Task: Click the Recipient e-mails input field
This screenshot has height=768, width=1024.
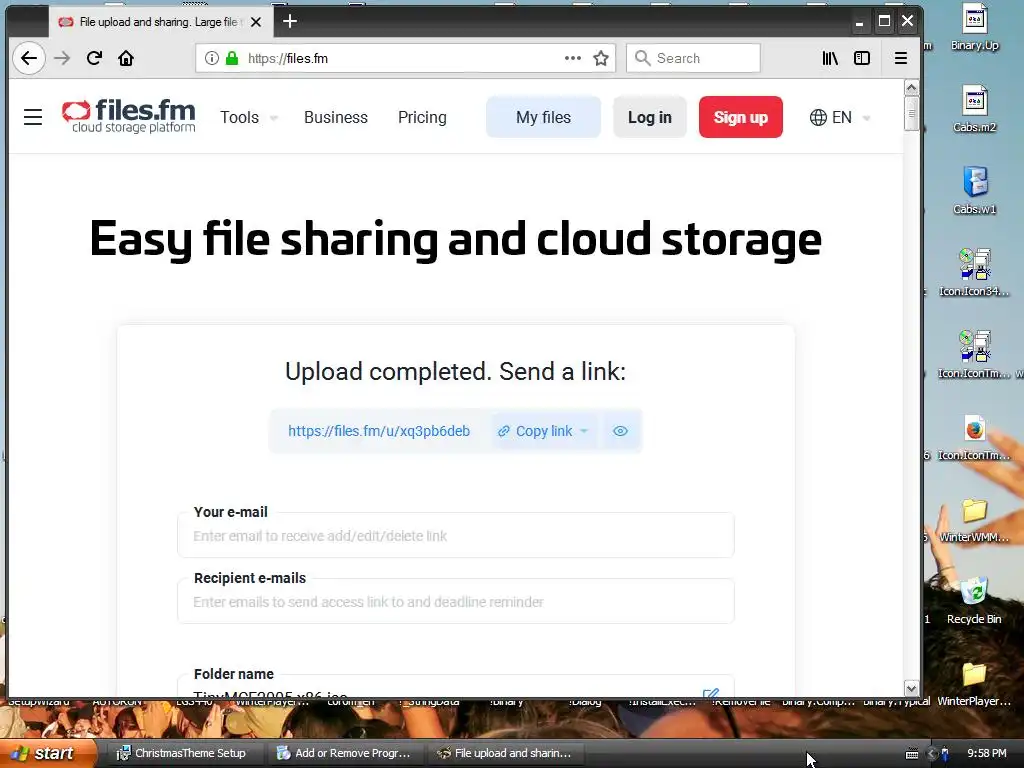Action: pos(456,601)
